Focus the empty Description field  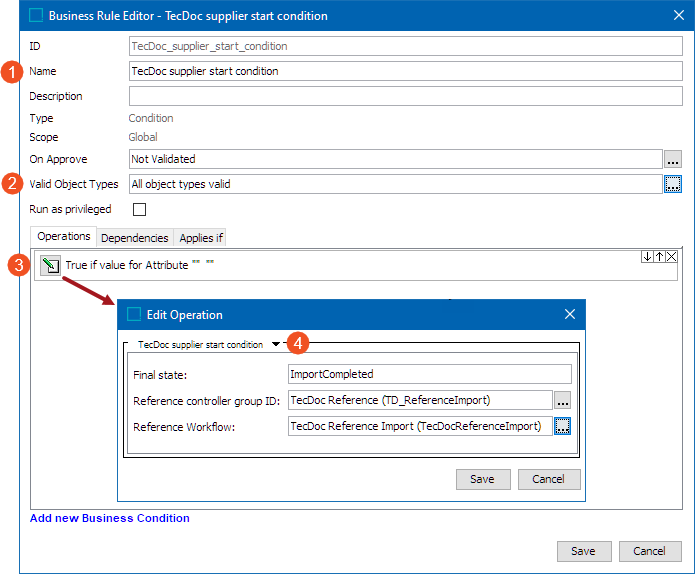pyautogui.click(x=406, y=96)
